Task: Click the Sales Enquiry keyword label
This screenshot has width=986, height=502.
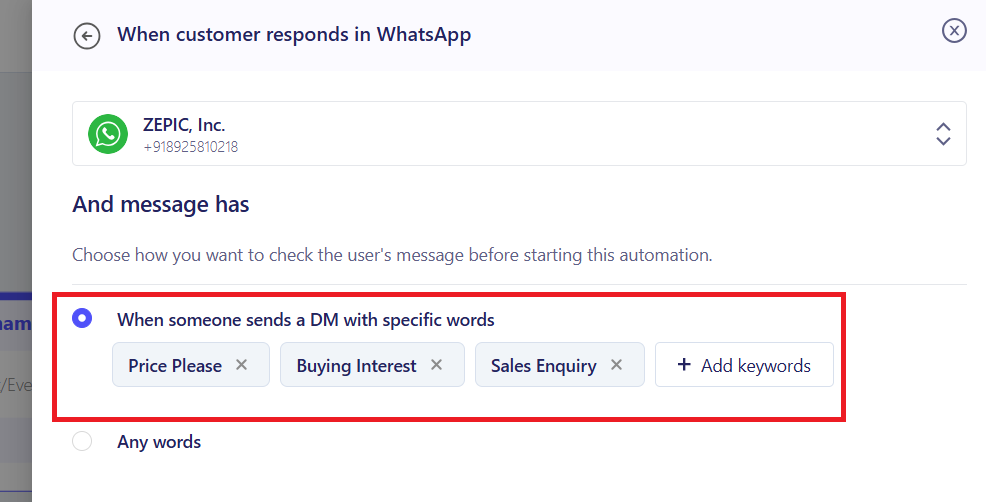Action: [x=543, y=365]
